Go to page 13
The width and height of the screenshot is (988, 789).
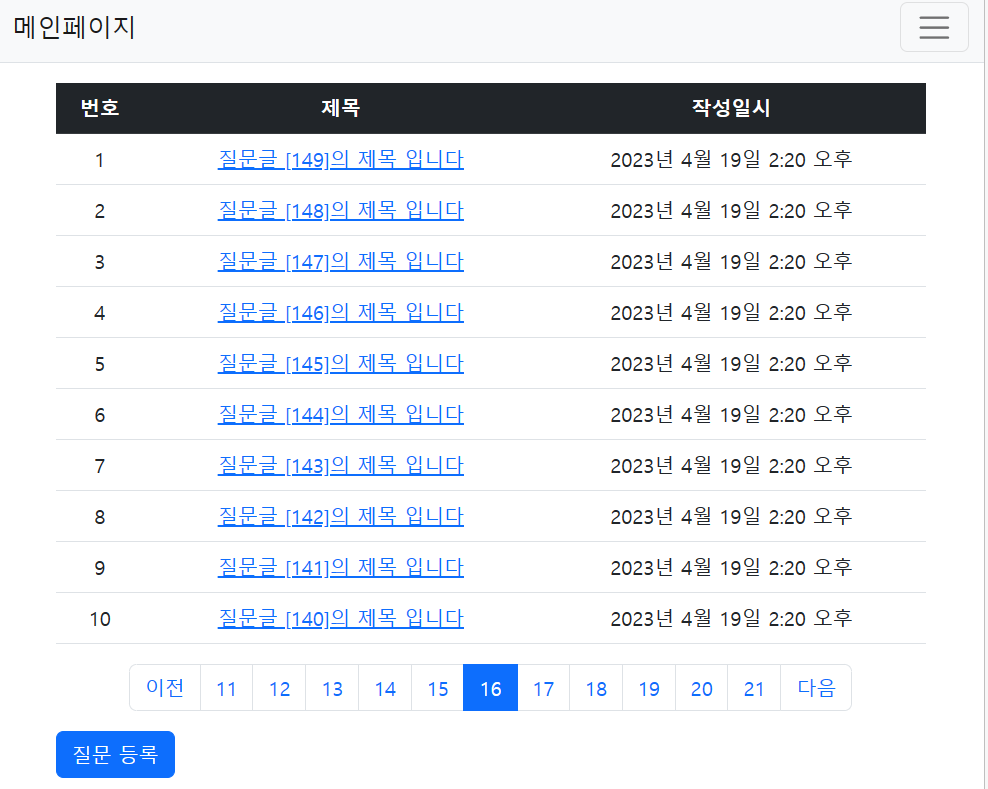coord(332,688)
